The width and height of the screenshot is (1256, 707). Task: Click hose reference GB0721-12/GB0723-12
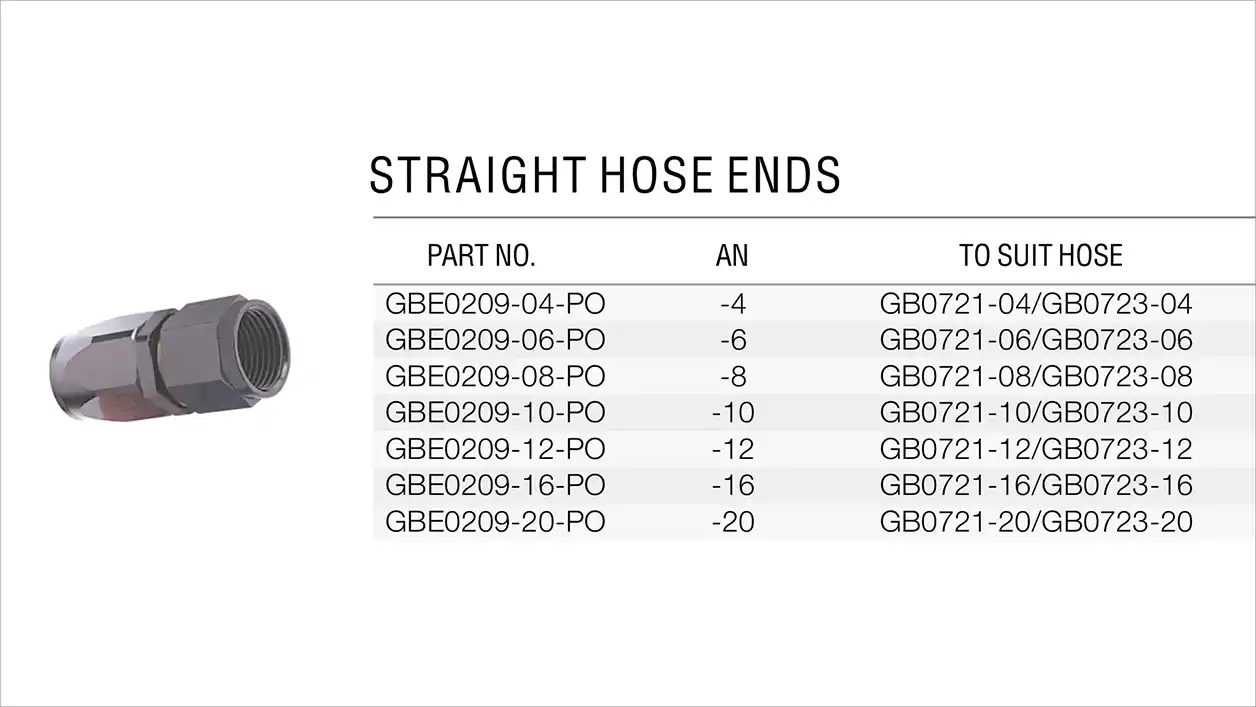pyautogui.click(x=1037, y=449)
